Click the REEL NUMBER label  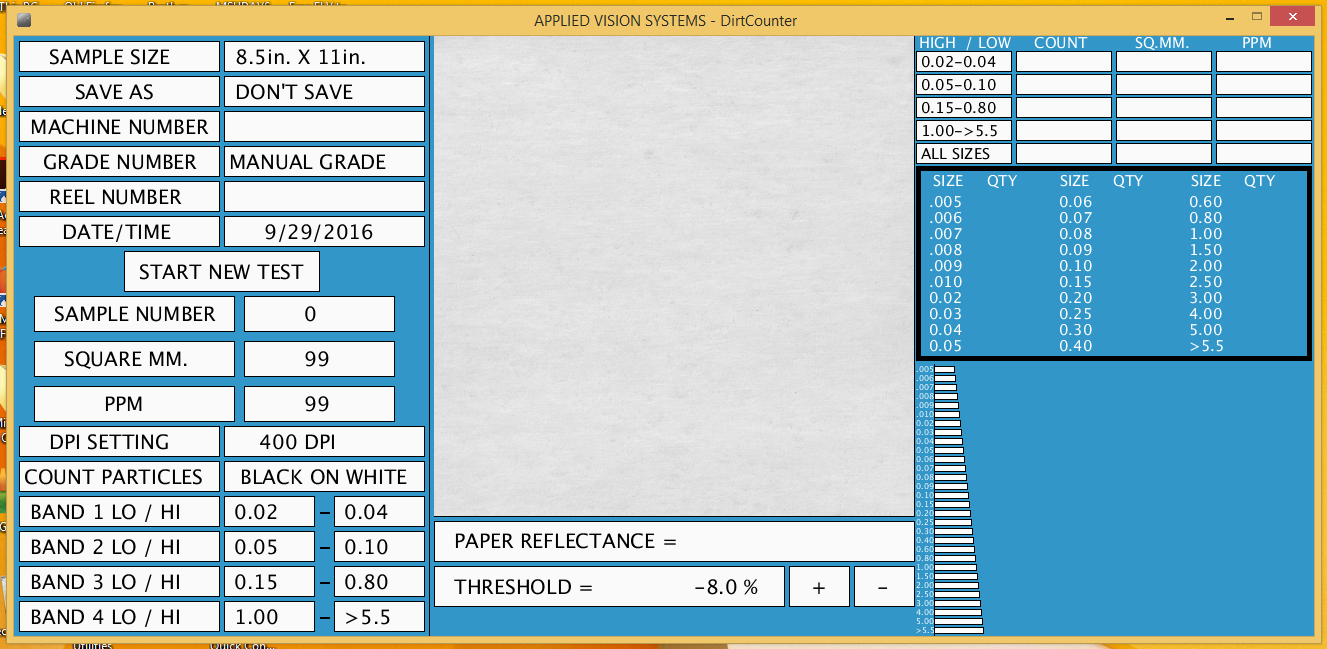[x=119, y=197]
